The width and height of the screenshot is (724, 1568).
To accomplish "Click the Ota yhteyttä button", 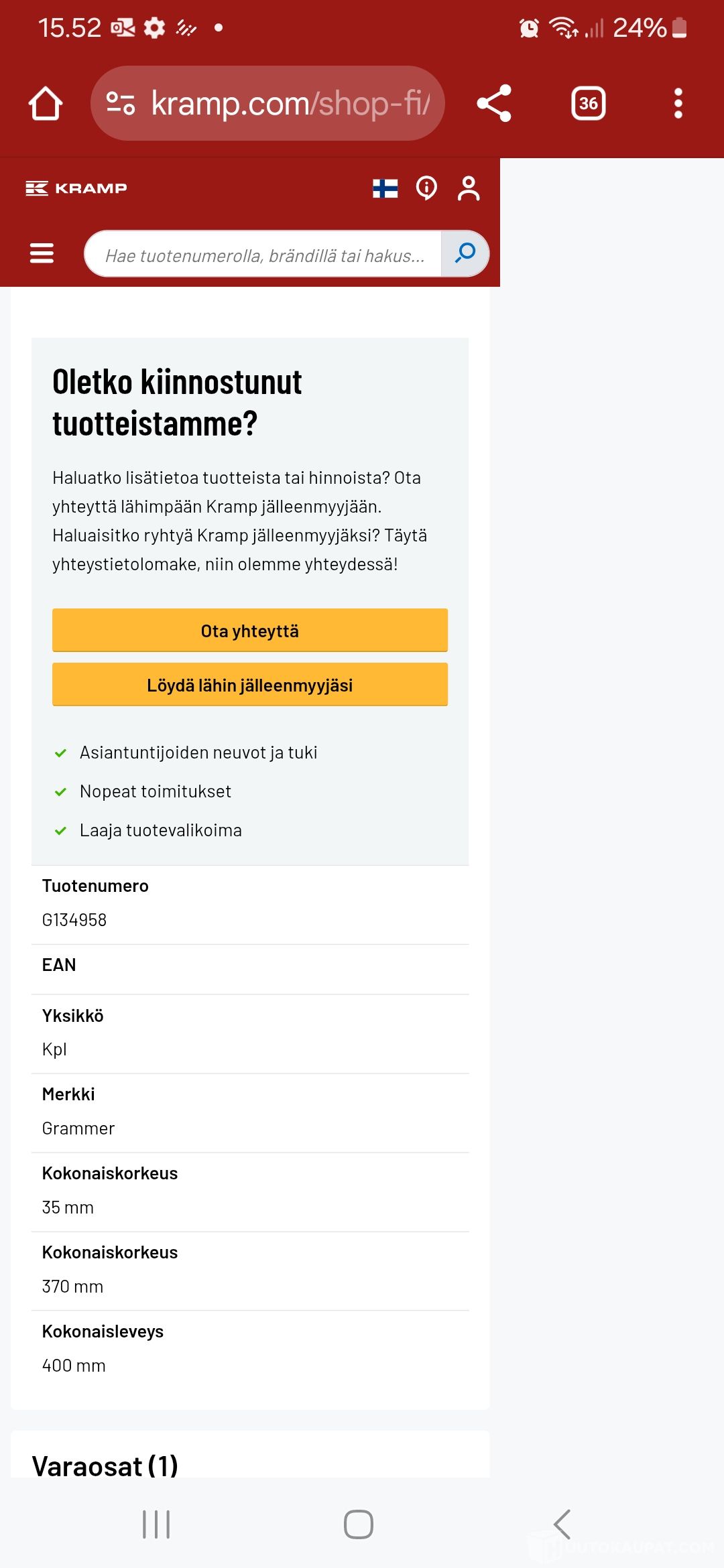I will click(x=250, y=631).
